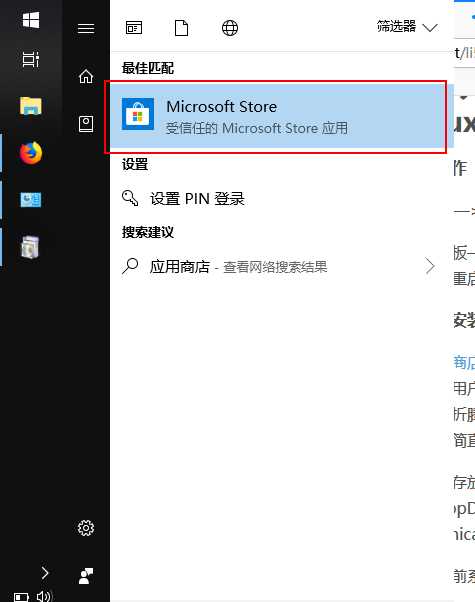475x602 pixels.
Task: Open the notebook icon in the search sidebar
Action: [x=86, y=124]
